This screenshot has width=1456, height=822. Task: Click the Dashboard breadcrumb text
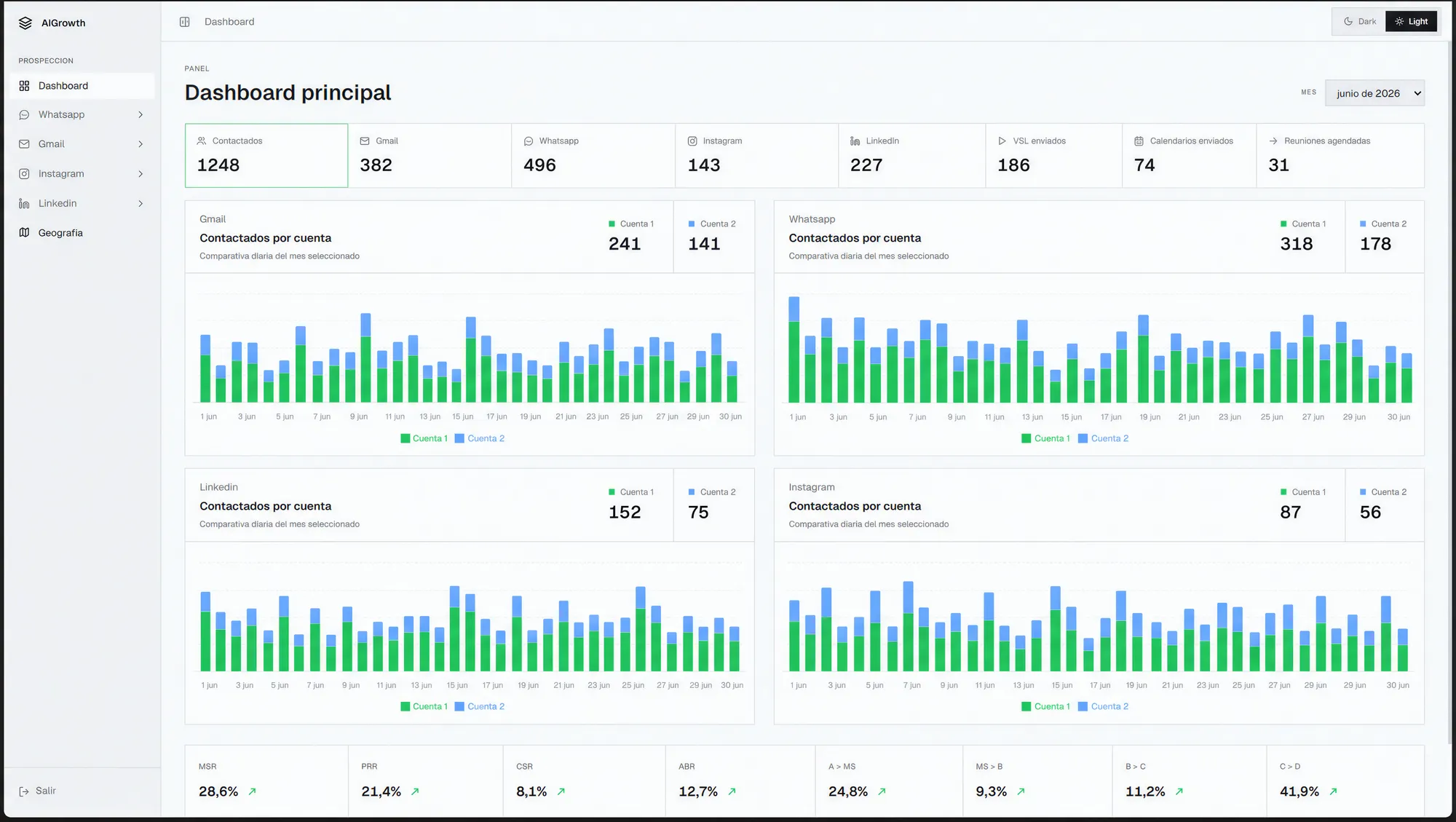pos(229,22)
